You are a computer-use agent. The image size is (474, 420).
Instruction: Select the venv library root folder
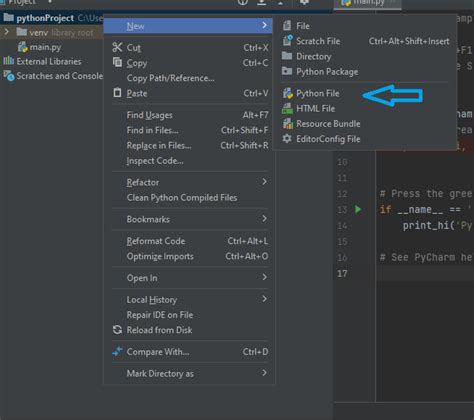[x=61, y=33]
